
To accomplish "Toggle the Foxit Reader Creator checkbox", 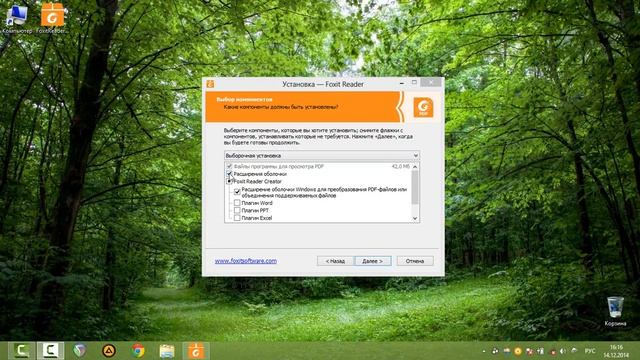I will tap(229, 181).
